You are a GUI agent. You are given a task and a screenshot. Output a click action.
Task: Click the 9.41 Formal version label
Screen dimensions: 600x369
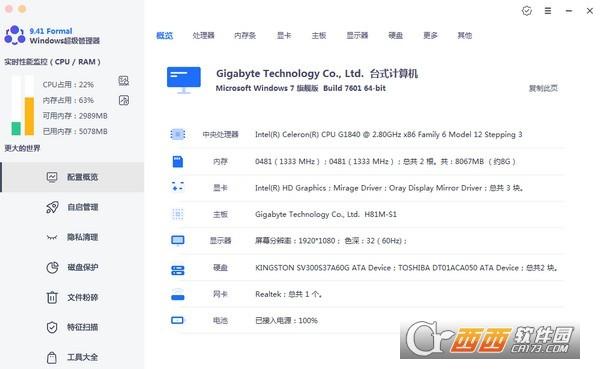click(51, 31)
